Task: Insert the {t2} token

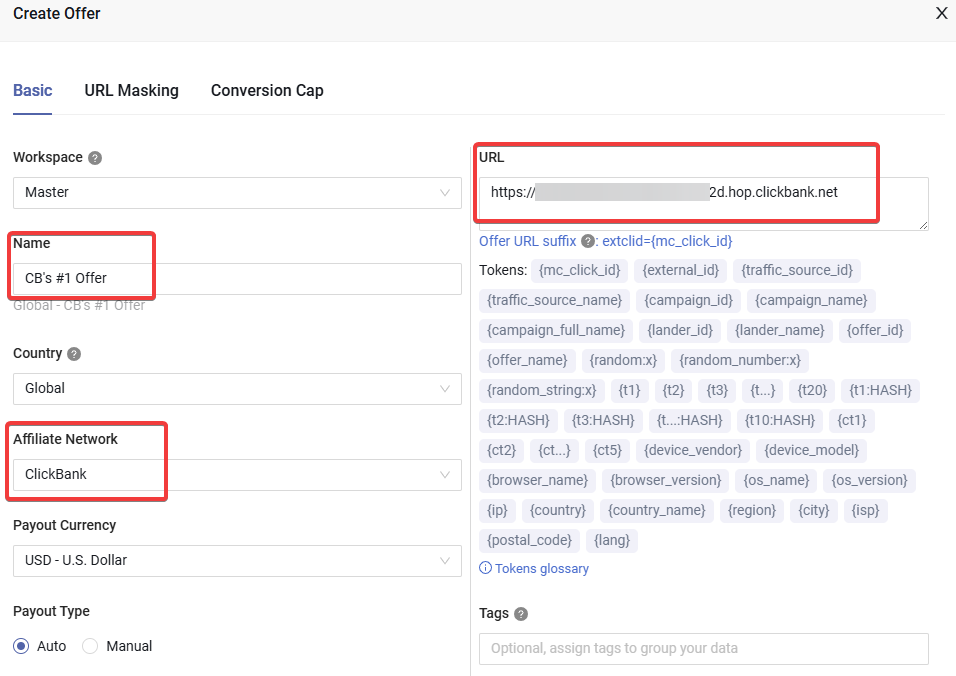Action: [x=674, y=390]
